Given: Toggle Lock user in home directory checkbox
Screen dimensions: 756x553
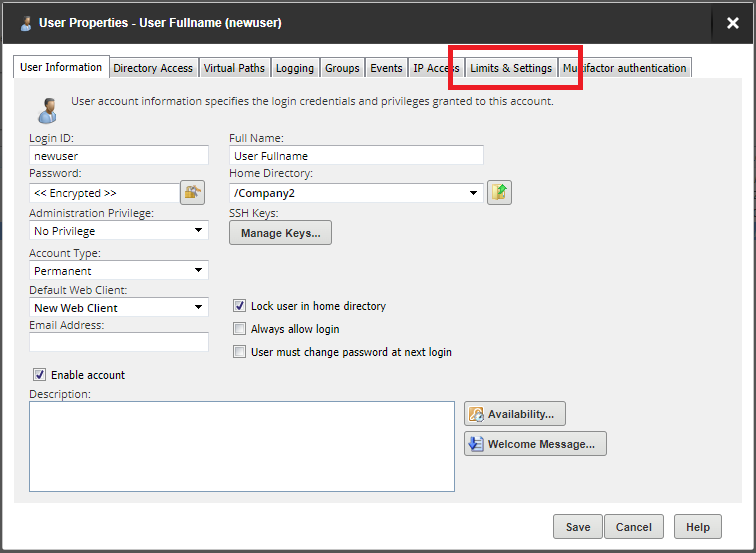Looking at the screenshot, I should (x=239, y=306).
